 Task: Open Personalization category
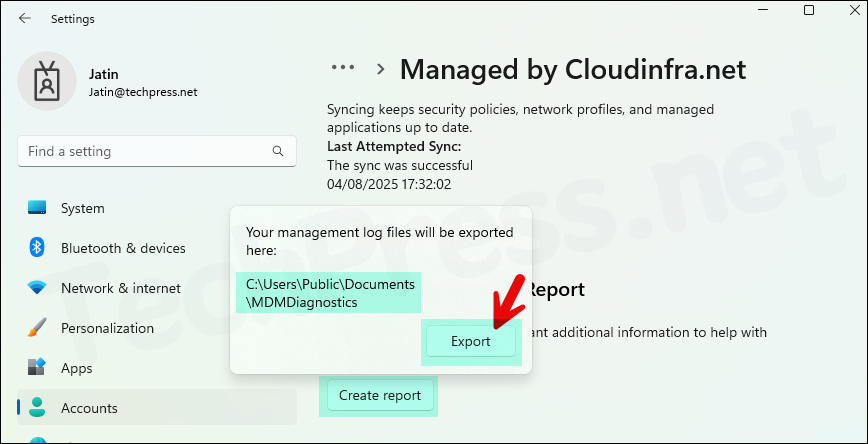point(157,328)
